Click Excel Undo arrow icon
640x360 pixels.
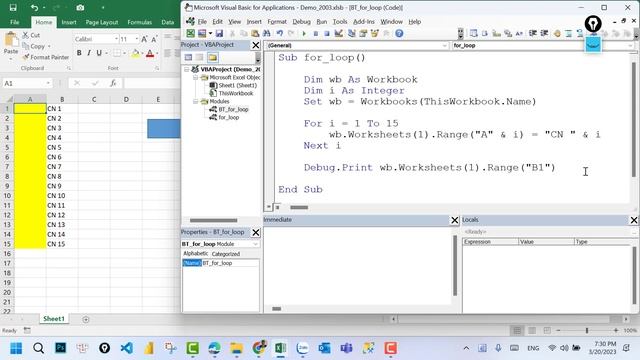34,7
